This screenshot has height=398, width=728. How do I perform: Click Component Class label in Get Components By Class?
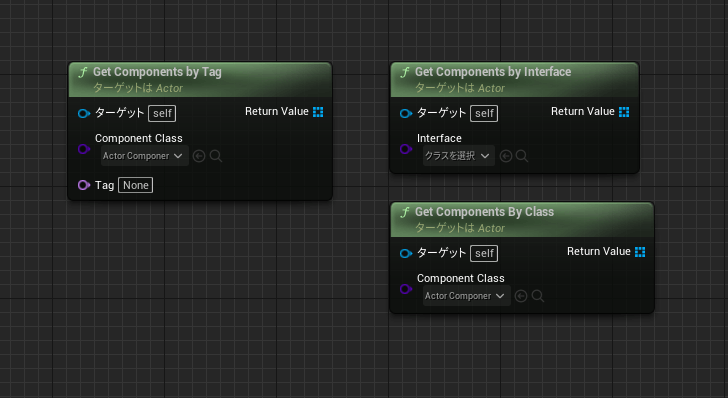click(x=461, y=278)
